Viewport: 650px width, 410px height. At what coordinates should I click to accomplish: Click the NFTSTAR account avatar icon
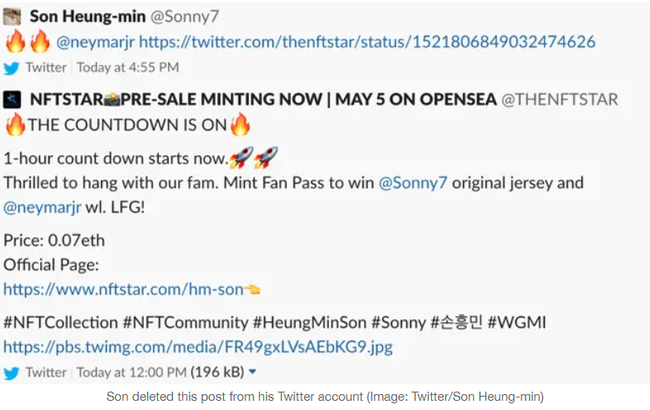coord(13,99)
